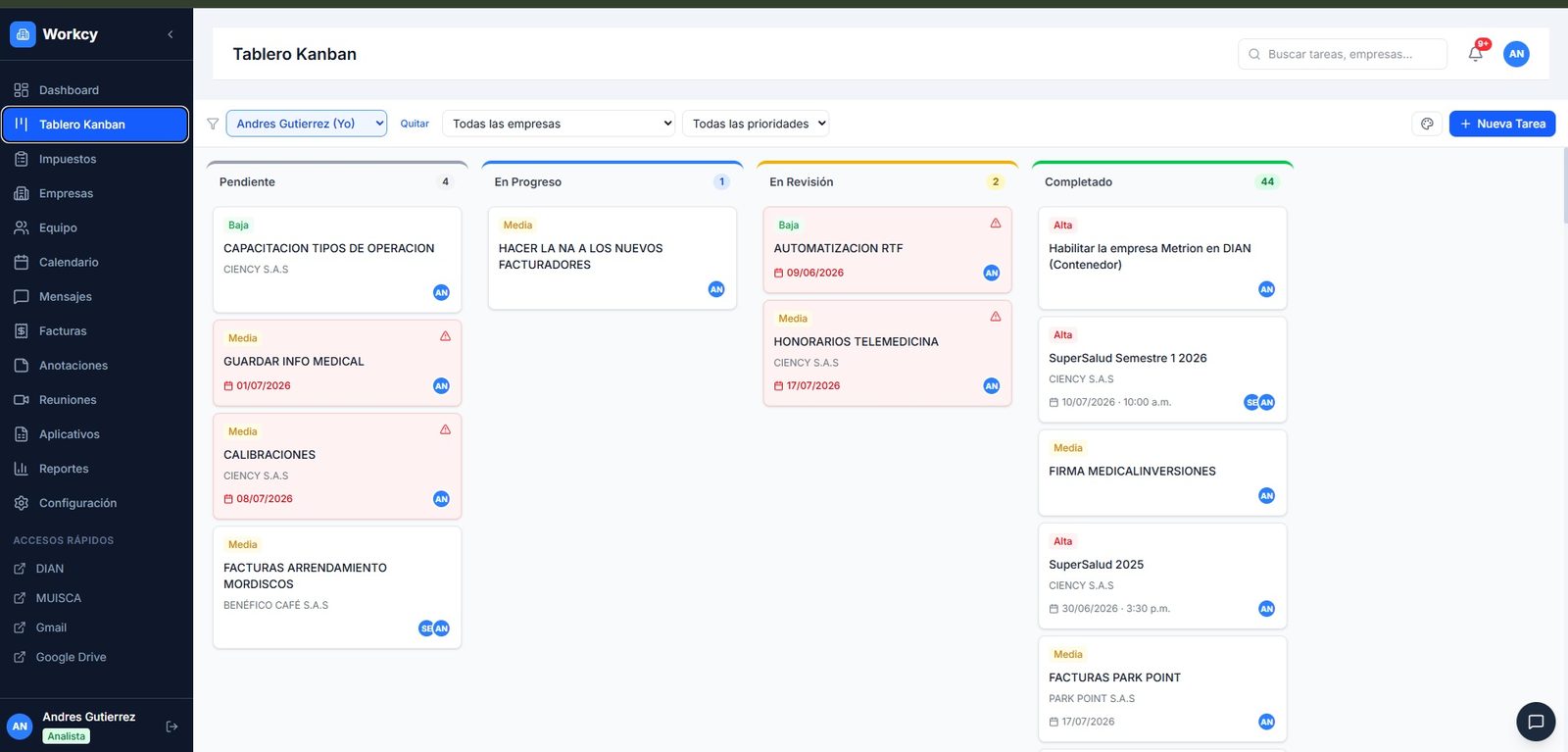Open the HONORARIOS TELEMEDICINA task title
Image resolution: width=1568 pixels, height=752 pixels.
coord(857,342)
